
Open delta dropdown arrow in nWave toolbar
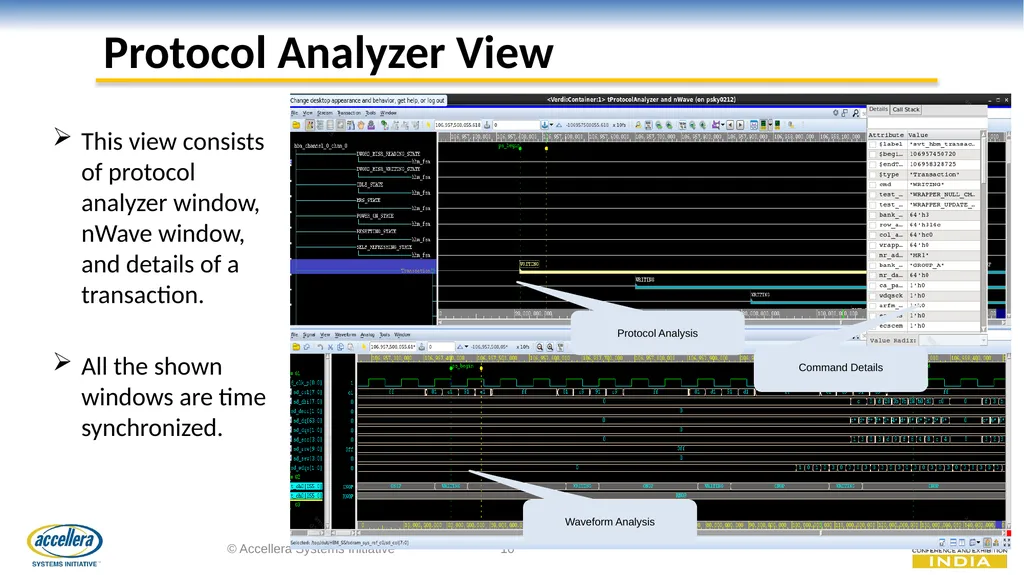click(x=466, y=347)
